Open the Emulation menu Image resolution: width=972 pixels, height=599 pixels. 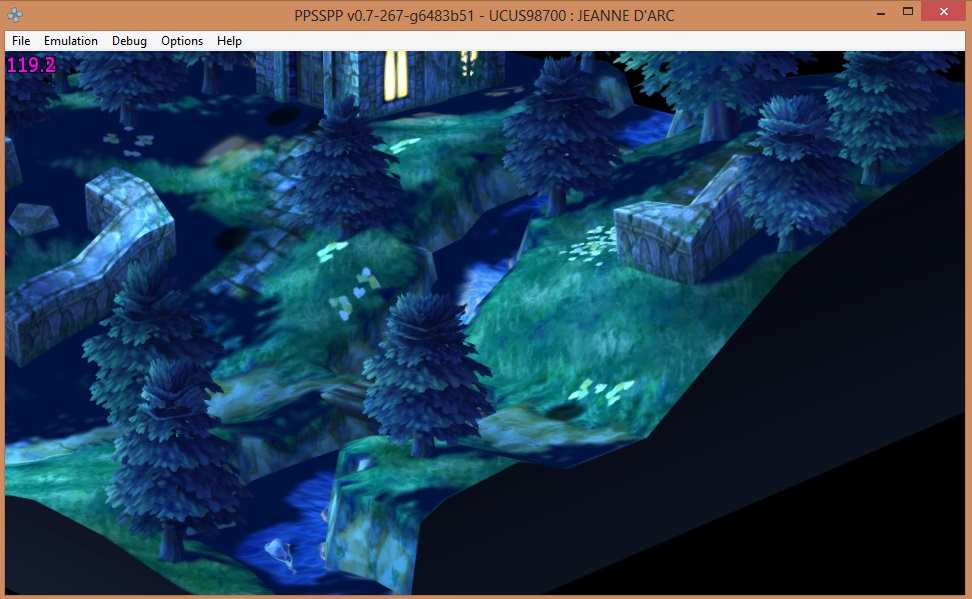click(x=71, y=41)
